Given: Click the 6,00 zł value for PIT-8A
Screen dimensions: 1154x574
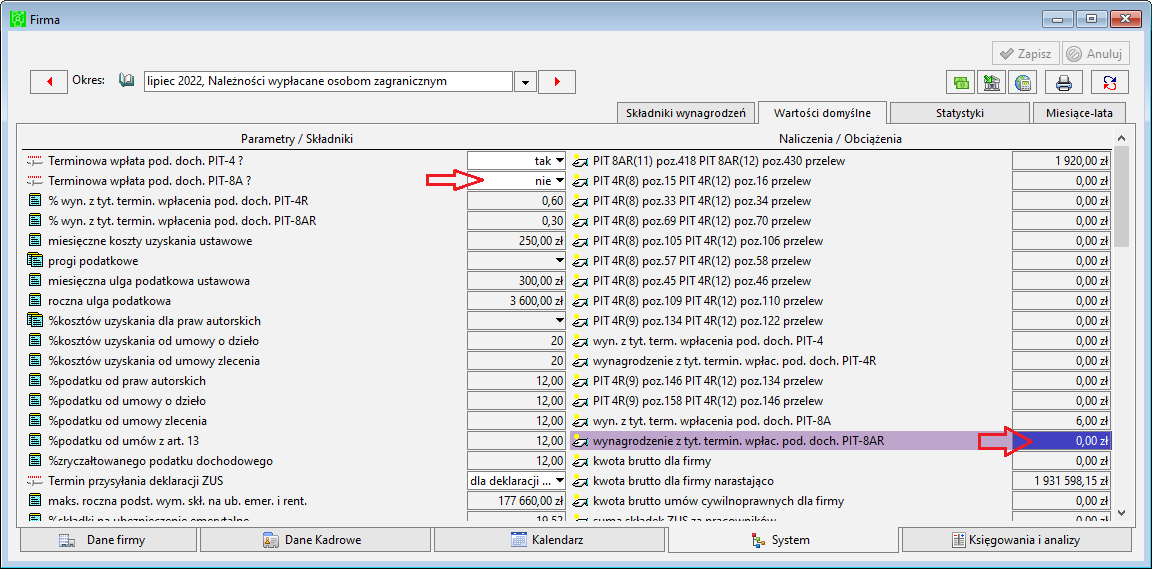Looking at the screenshot, I should click(1061, 420).
